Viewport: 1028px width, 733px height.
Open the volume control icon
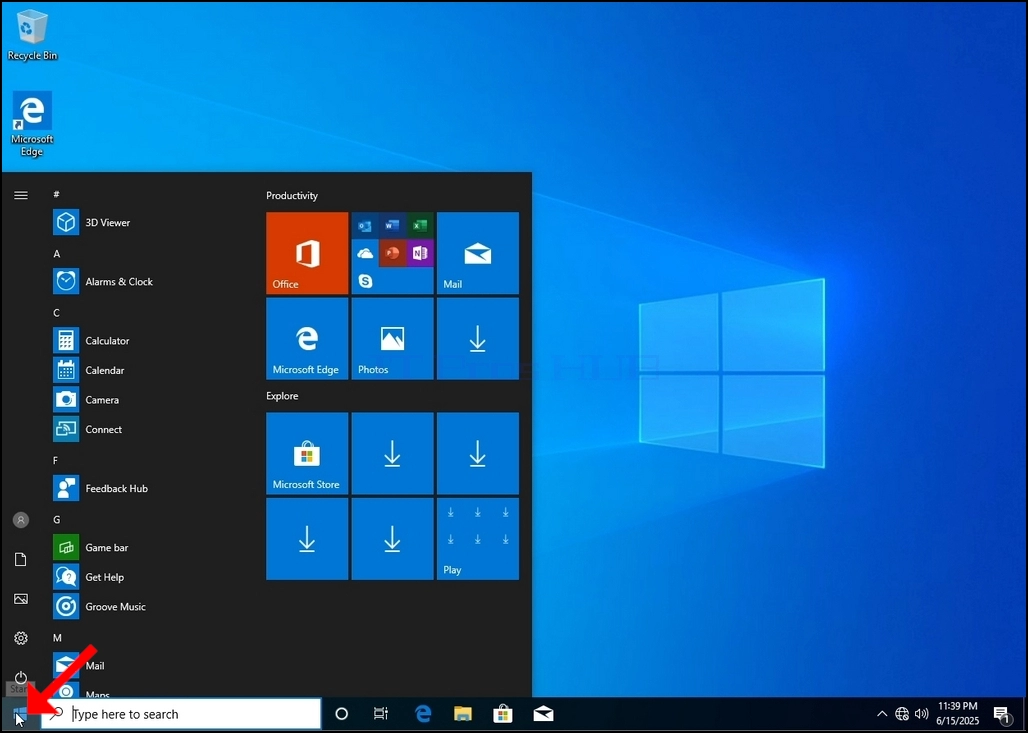(x=922, y=714)
